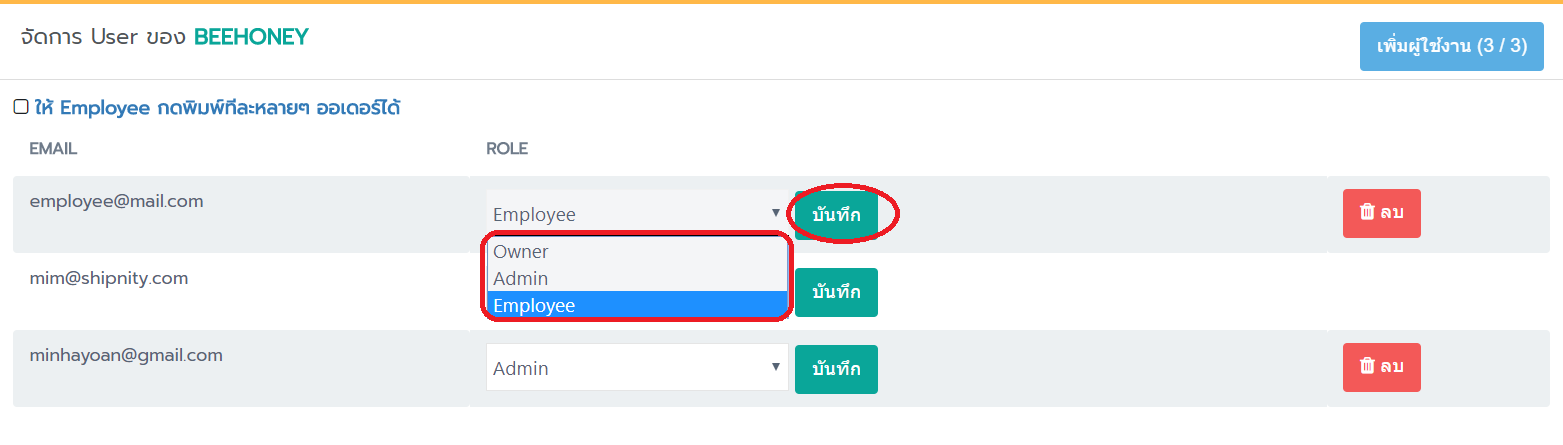Click บันทึก button in mim@shipnity.com row
Image resolution: width=1563 pixels, height=445 pixels.
[836, 292]
